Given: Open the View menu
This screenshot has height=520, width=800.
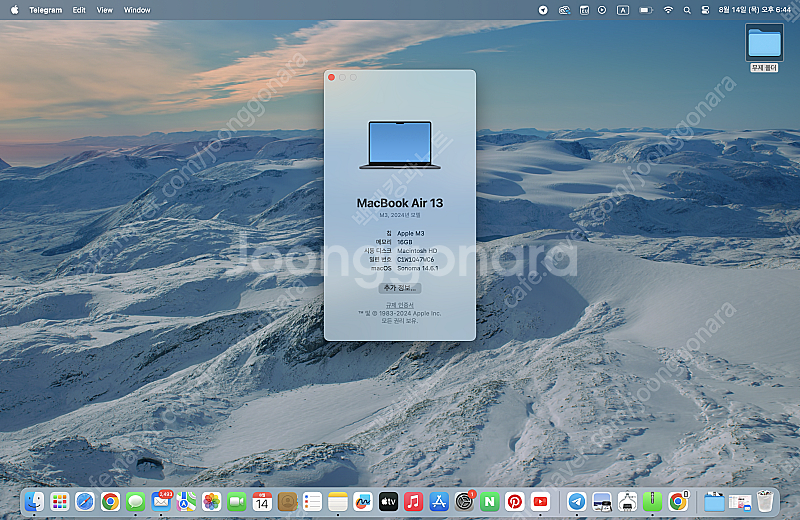Looking at the screenshot, I should coord(105,10).
